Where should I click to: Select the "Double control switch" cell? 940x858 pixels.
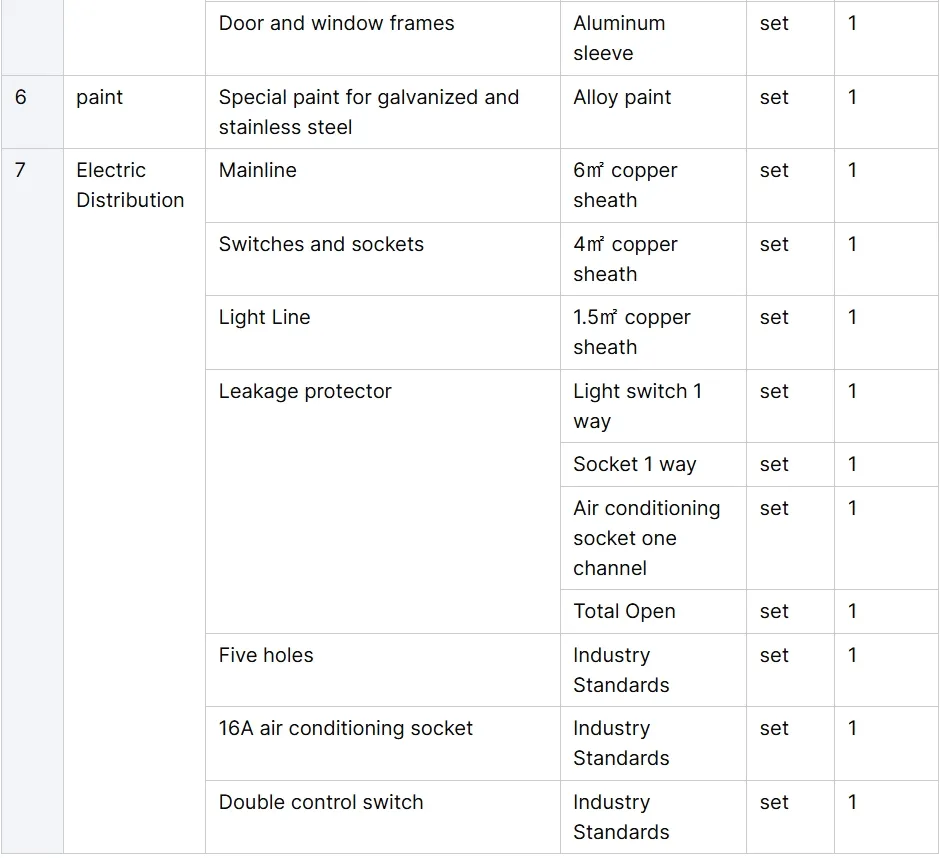[x=321, y=803]
